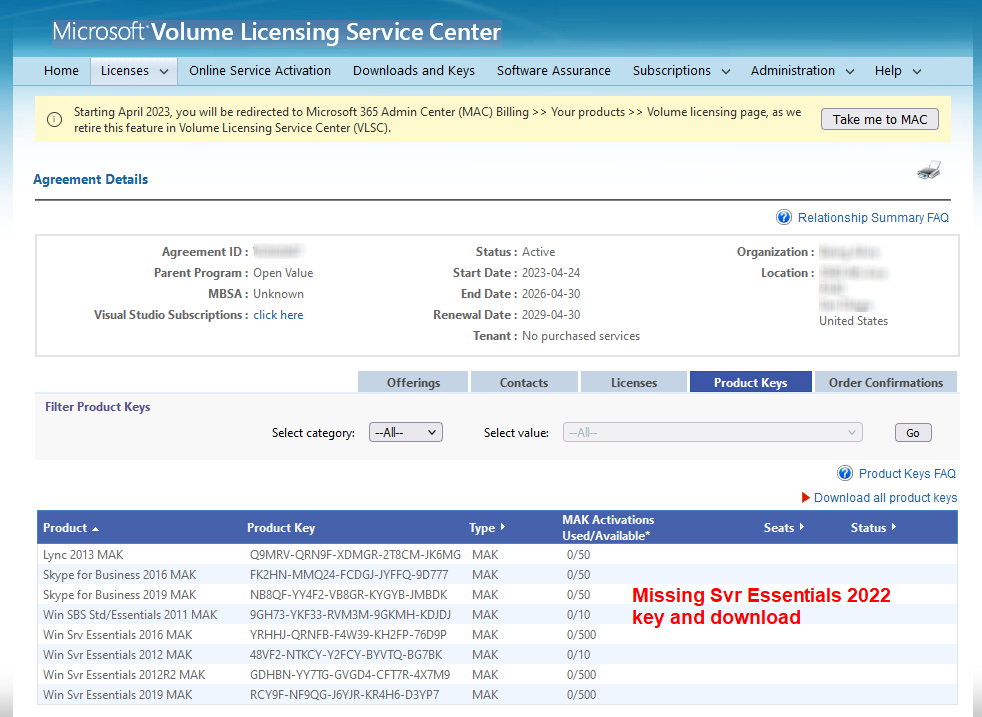982x717 pixels.
Task: Click product key Q9MRV-QRN9F-XDMGR-2T8CM-JK6MG
Action: (355, 555)
